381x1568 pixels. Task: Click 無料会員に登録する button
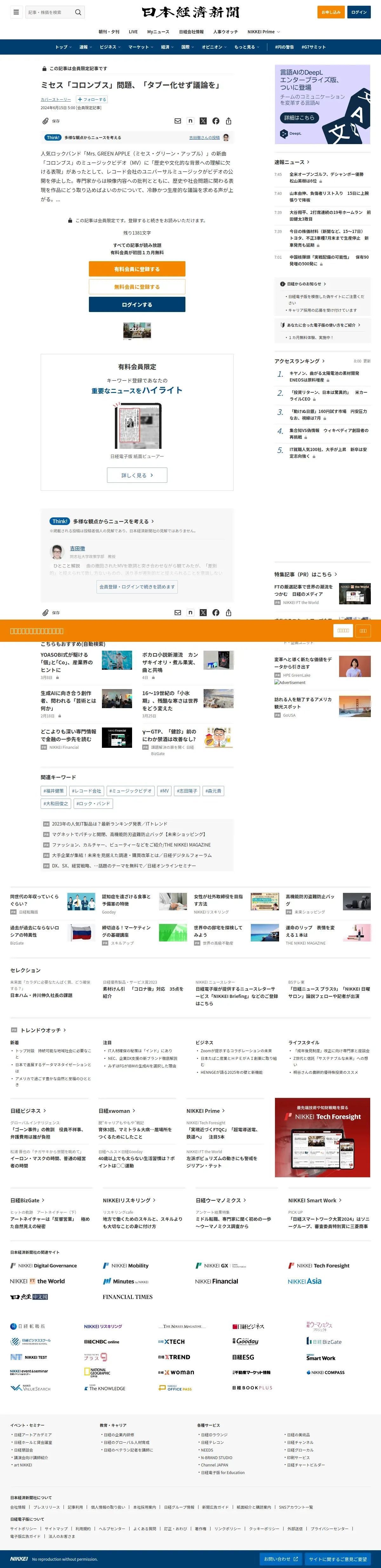pyautogui.click(x=137, y=287)
